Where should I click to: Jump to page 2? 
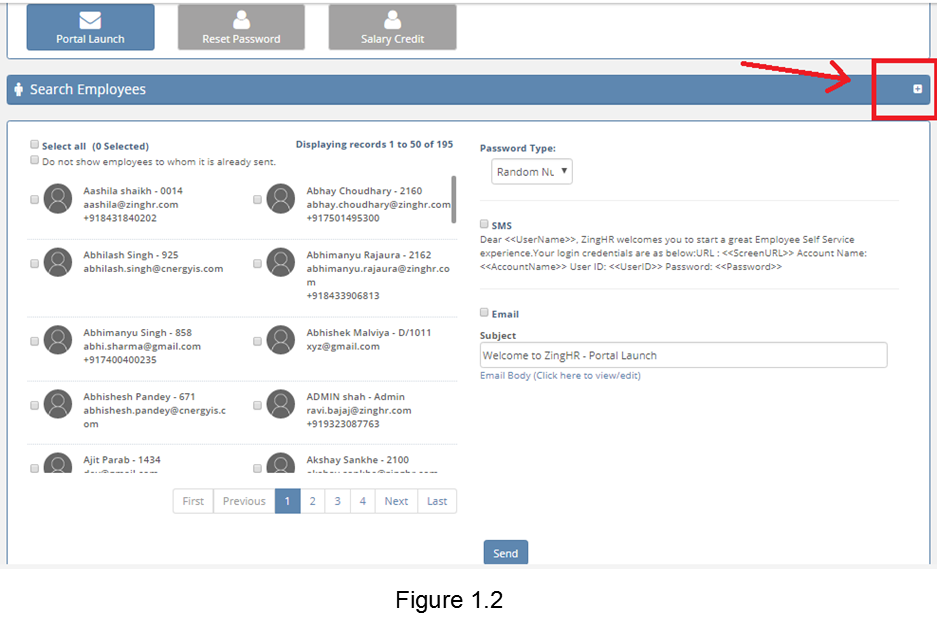pos(313,501)
